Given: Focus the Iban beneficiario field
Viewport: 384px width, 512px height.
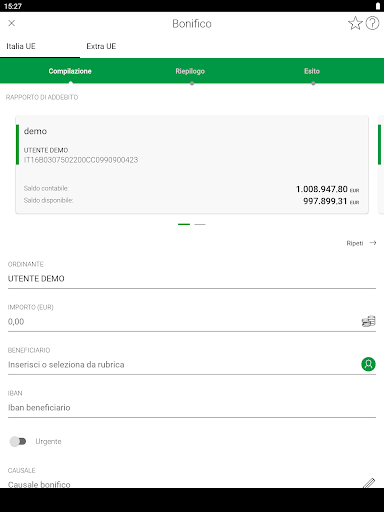Looking at the screenshot, I should point(192,408).
